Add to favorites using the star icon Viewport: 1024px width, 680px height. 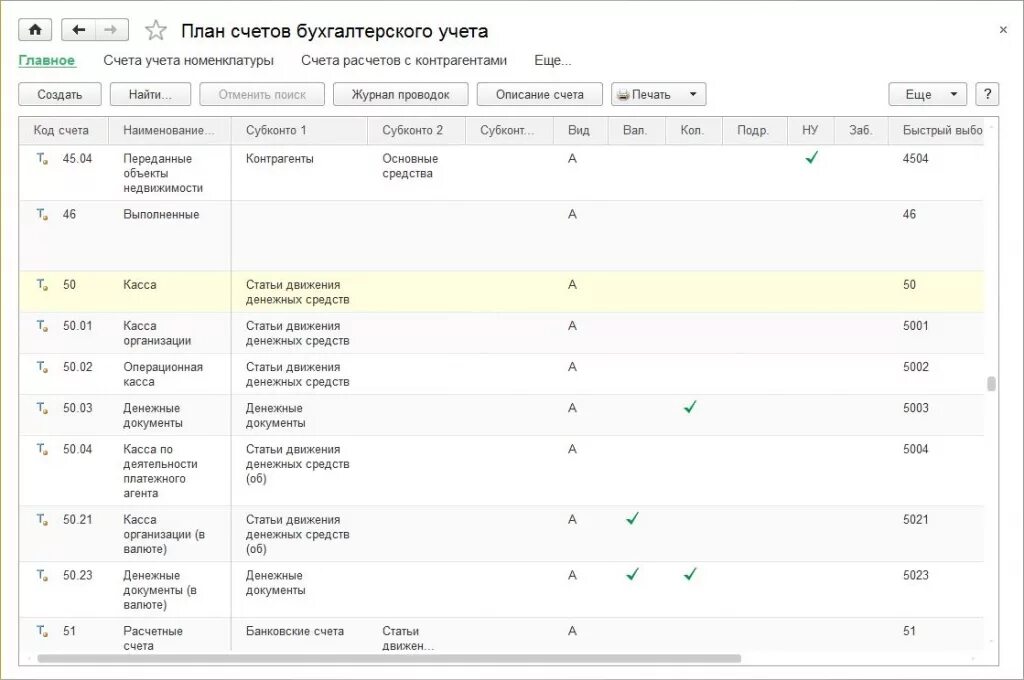point(155,30)
